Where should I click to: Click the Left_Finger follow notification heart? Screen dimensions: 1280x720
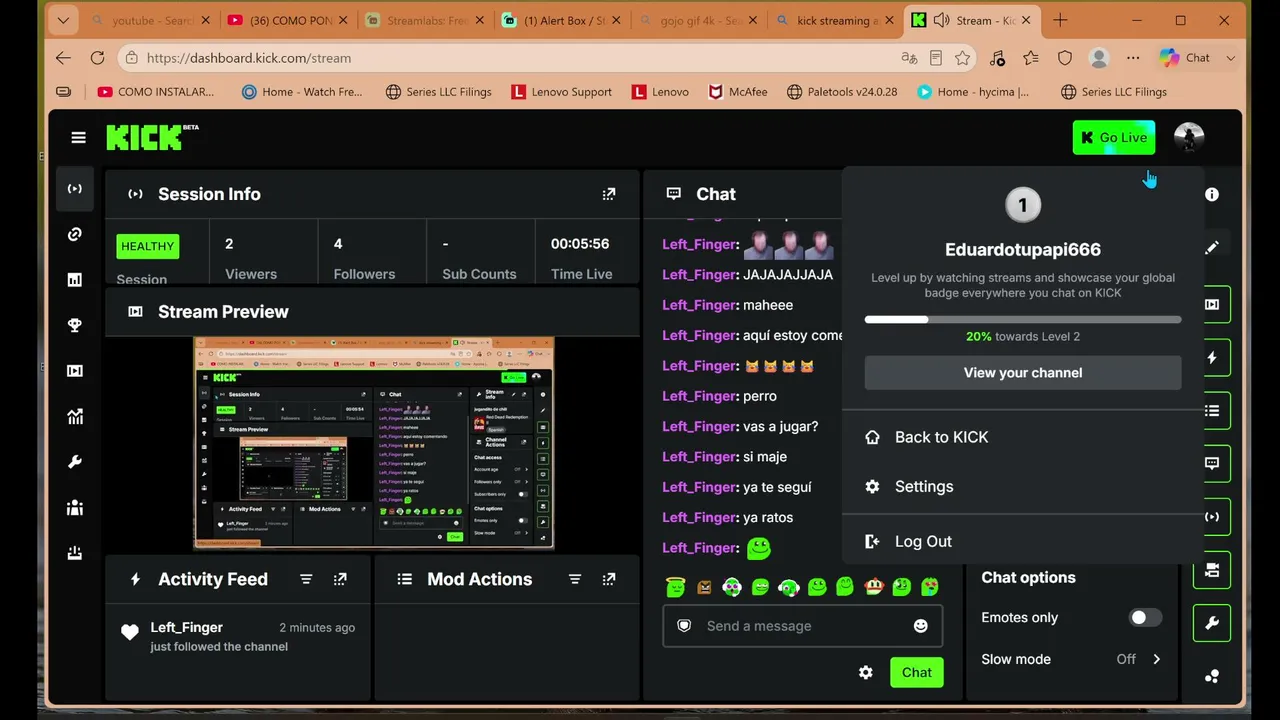pyautogui.click(x=129, y=632)
